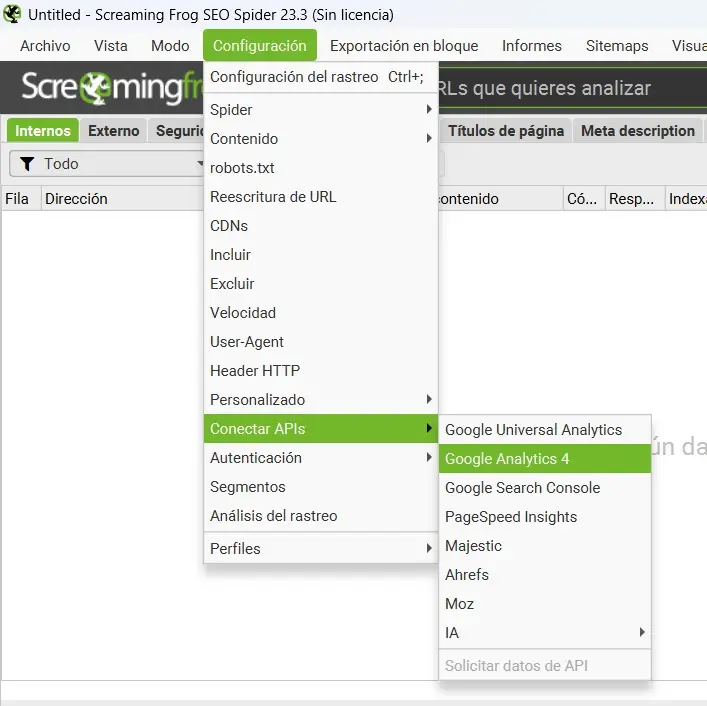The image size is (707, 706).
Task: Select the Segmentos option
Action: pos(321,487)
